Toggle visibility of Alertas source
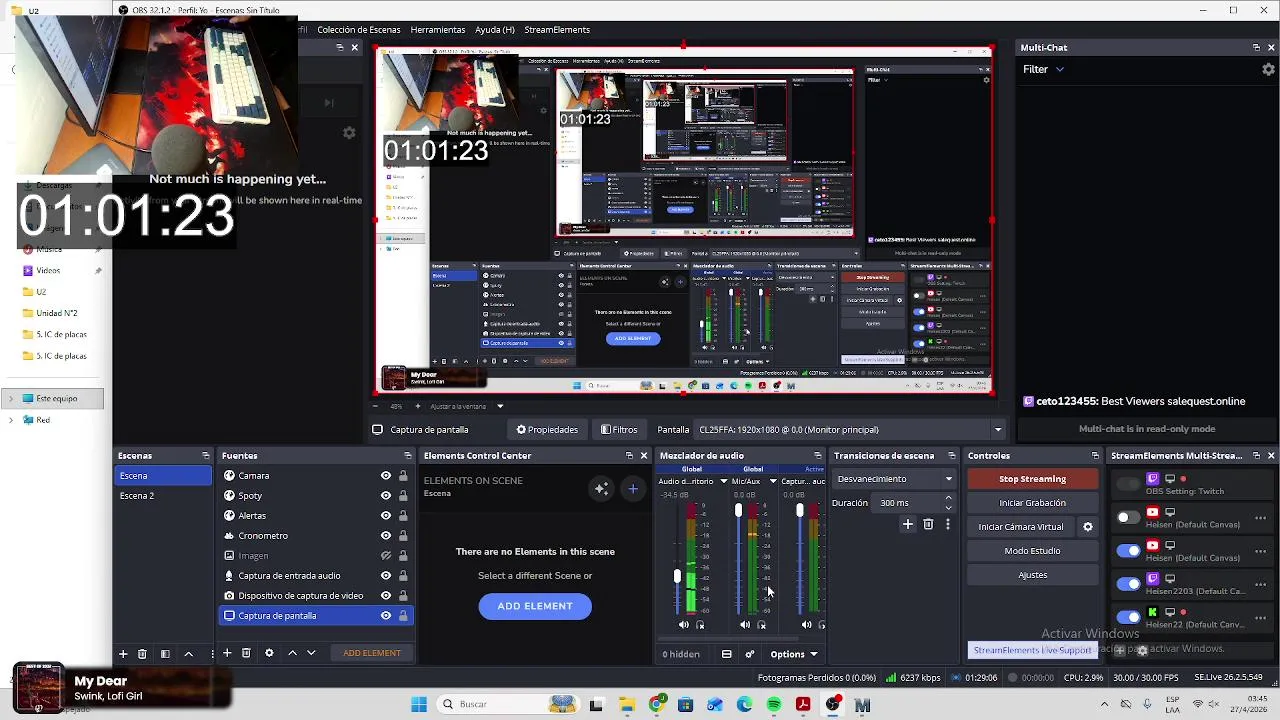The image size is (1280, 720). 386,516
